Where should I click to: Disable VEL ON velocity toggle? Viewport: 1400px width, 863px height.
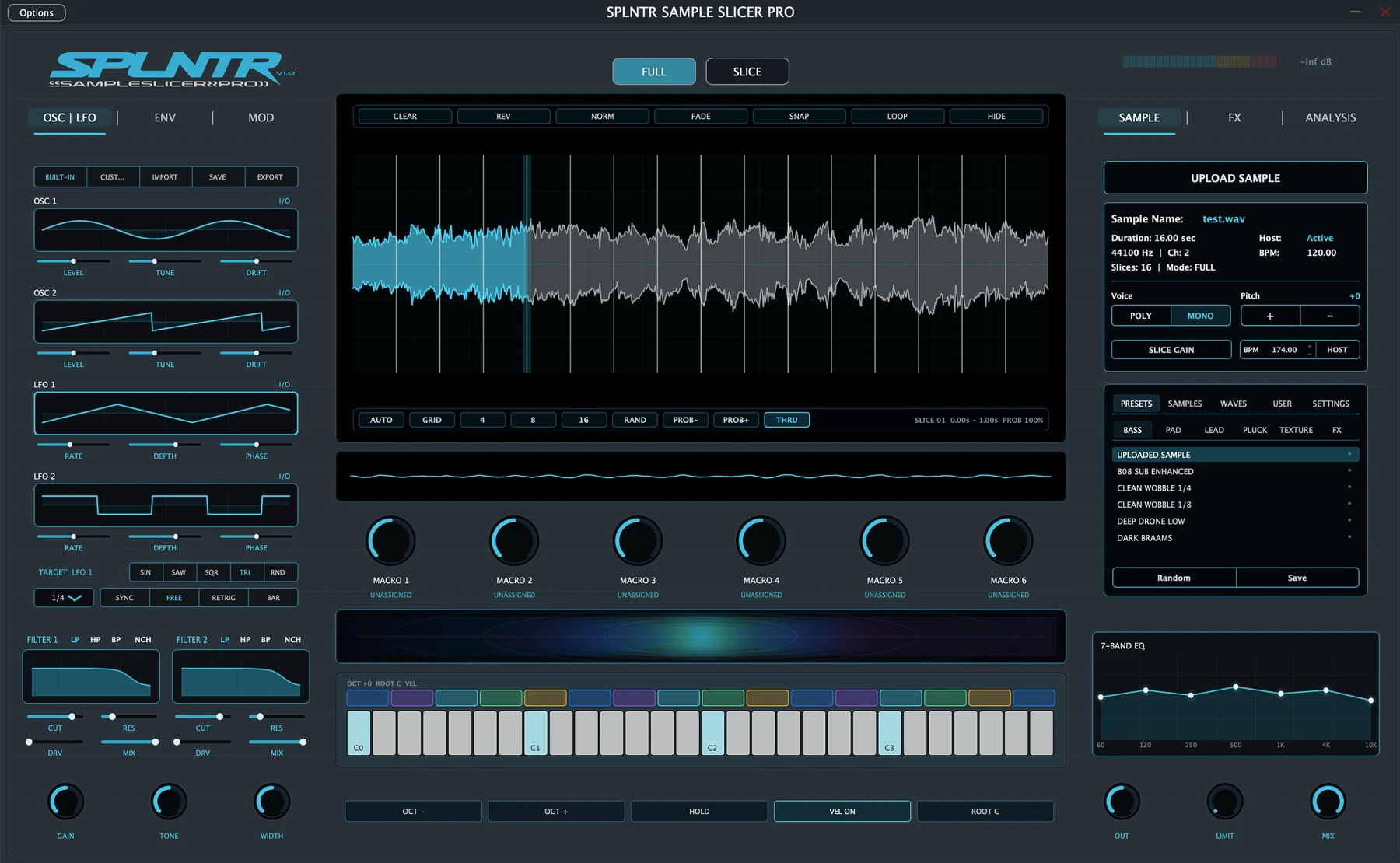coord(842,811)
